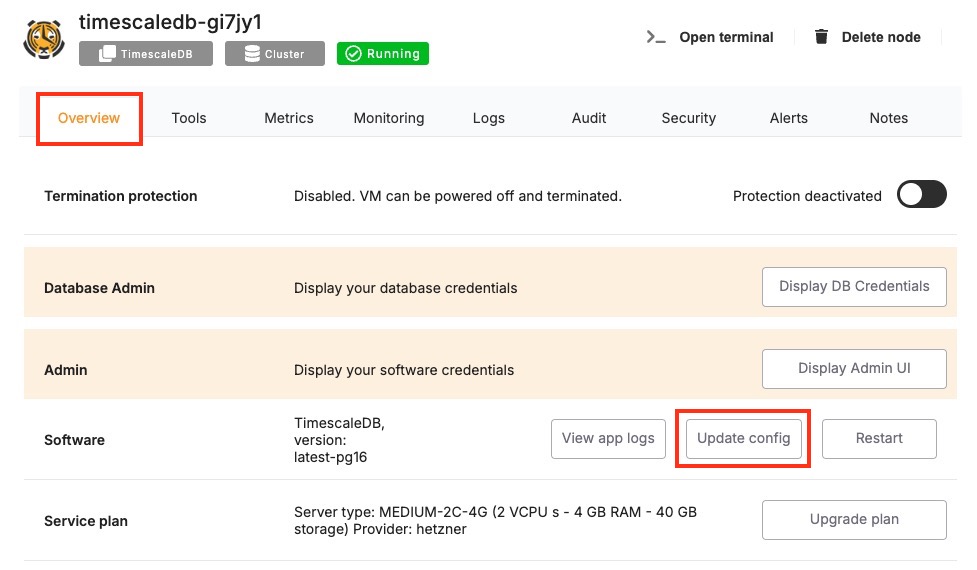
Task: Click the TimescaleDB tiger logo icon
Action: pos(44,38)
